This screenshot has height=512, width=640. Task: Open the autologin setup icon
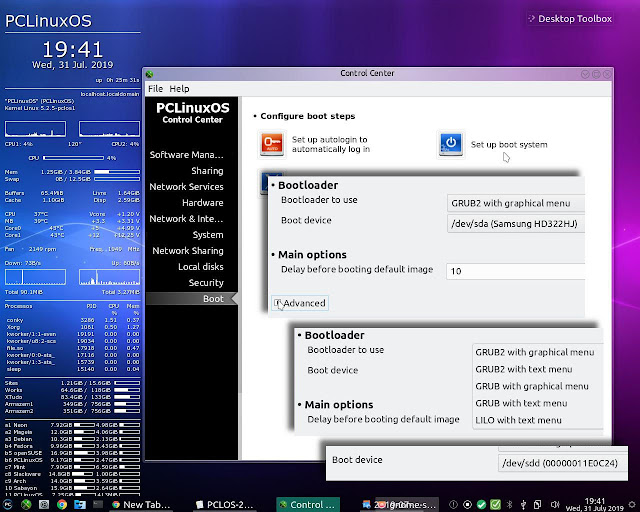[272, 144]
